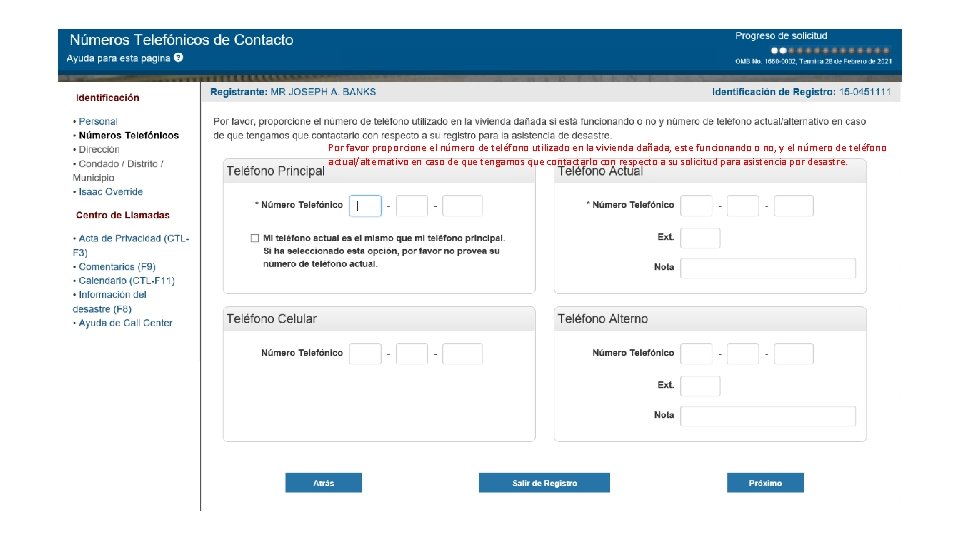The height and width of the screenshot is (540, 960).
Task: Click Teléfono Celular first number field
Action: (366, 354)
